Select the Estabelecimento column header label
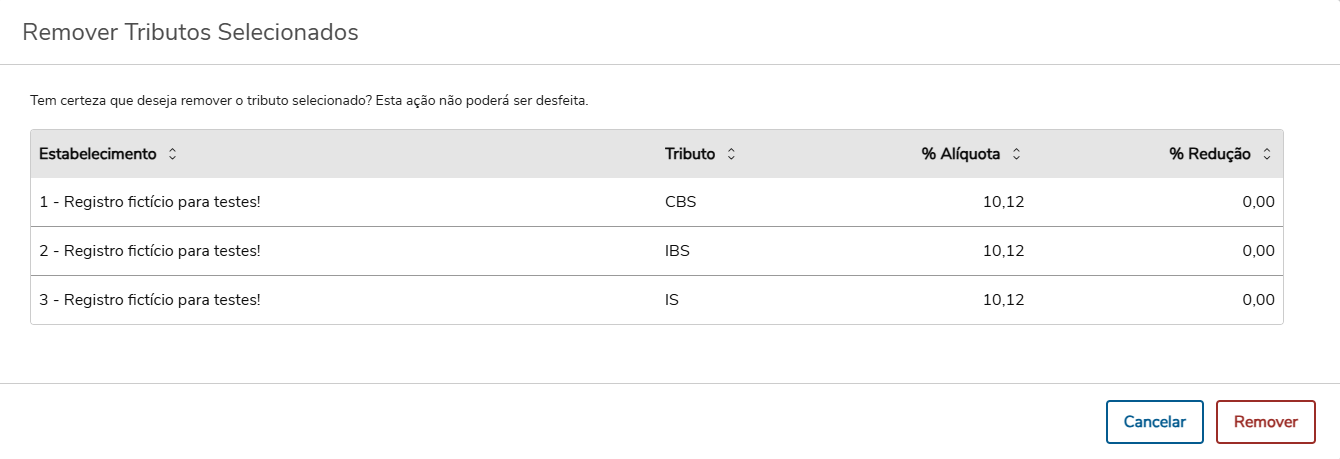 pyautogui.click(x=98, y=154)
